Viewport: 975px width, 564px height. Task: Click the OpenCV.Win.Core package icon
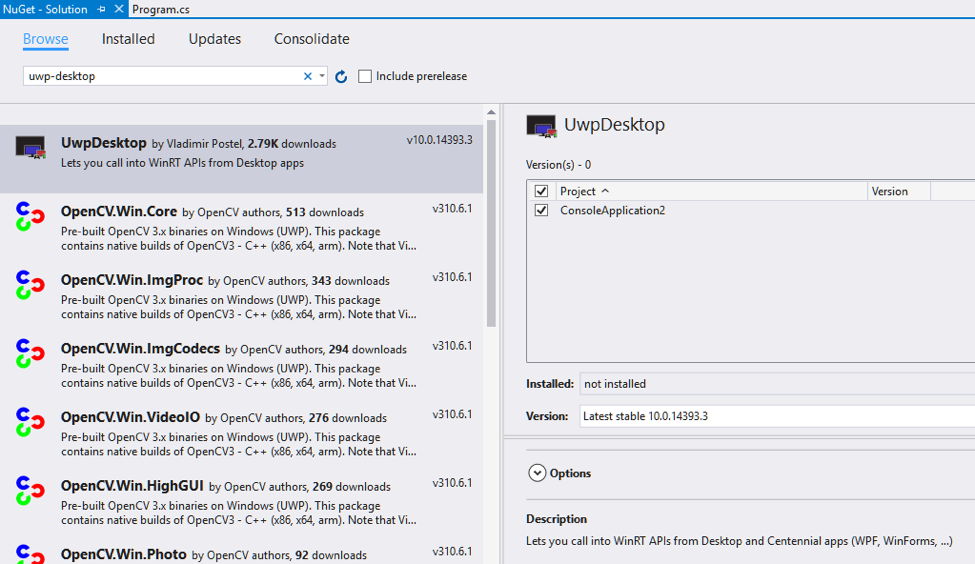coord(30,216)
